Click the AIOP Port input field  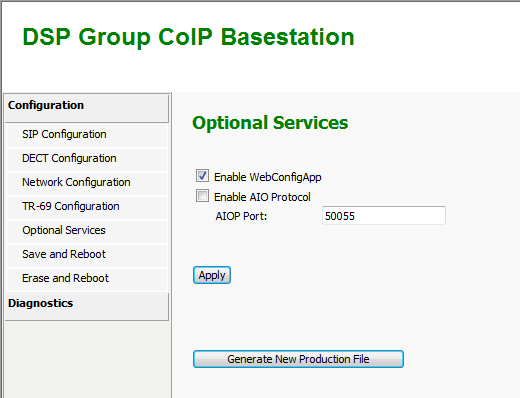[384, 216]
